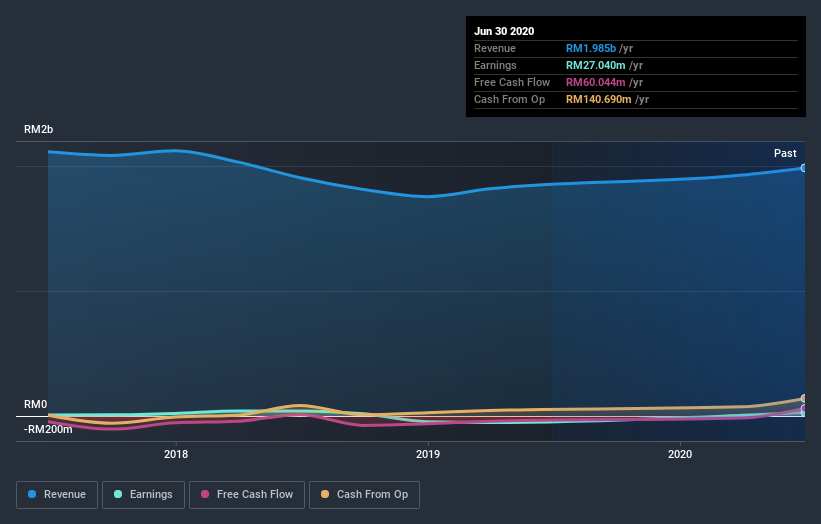This screenshot has width=821, height=524.
Task: Click the 2019 axis label
Action: [428, 454]
